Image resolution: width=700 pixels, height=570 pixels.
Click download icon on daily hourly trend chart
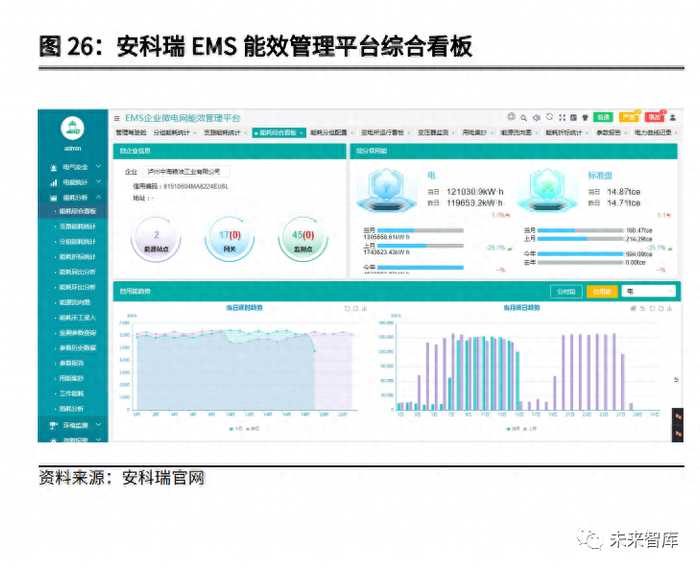pyautogui.click(x=365, y=308)
